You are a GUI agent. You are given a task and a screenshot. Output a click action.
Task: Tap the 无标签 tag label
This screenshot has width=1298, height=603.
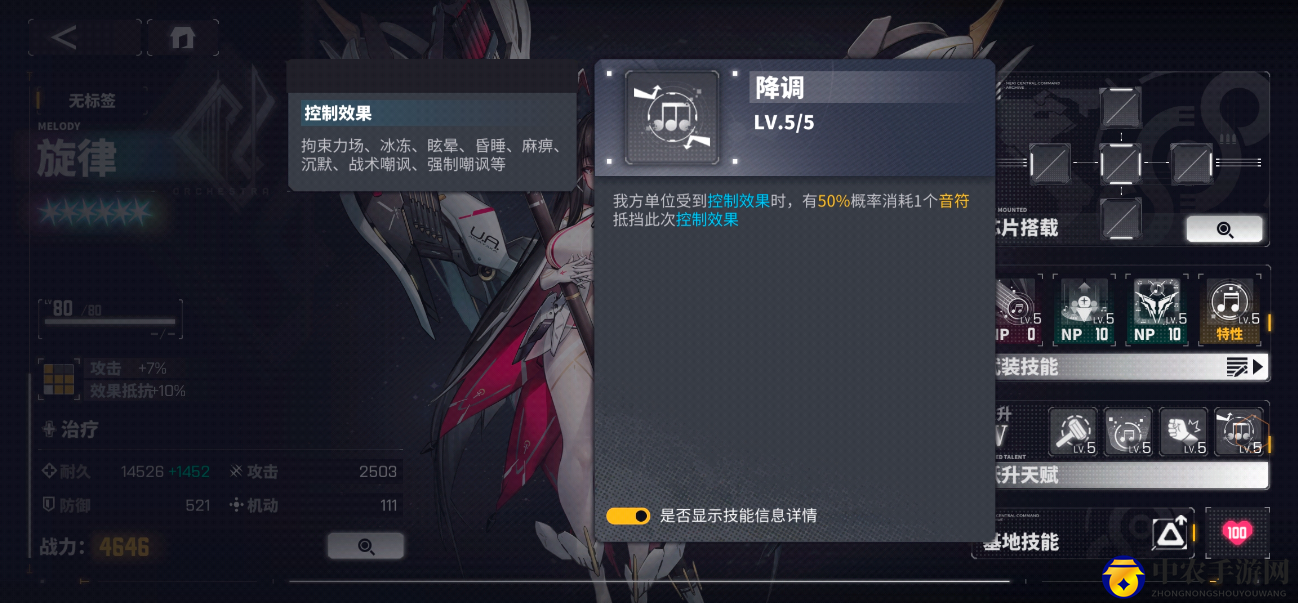pyautogui.click(x=91, y=100)
